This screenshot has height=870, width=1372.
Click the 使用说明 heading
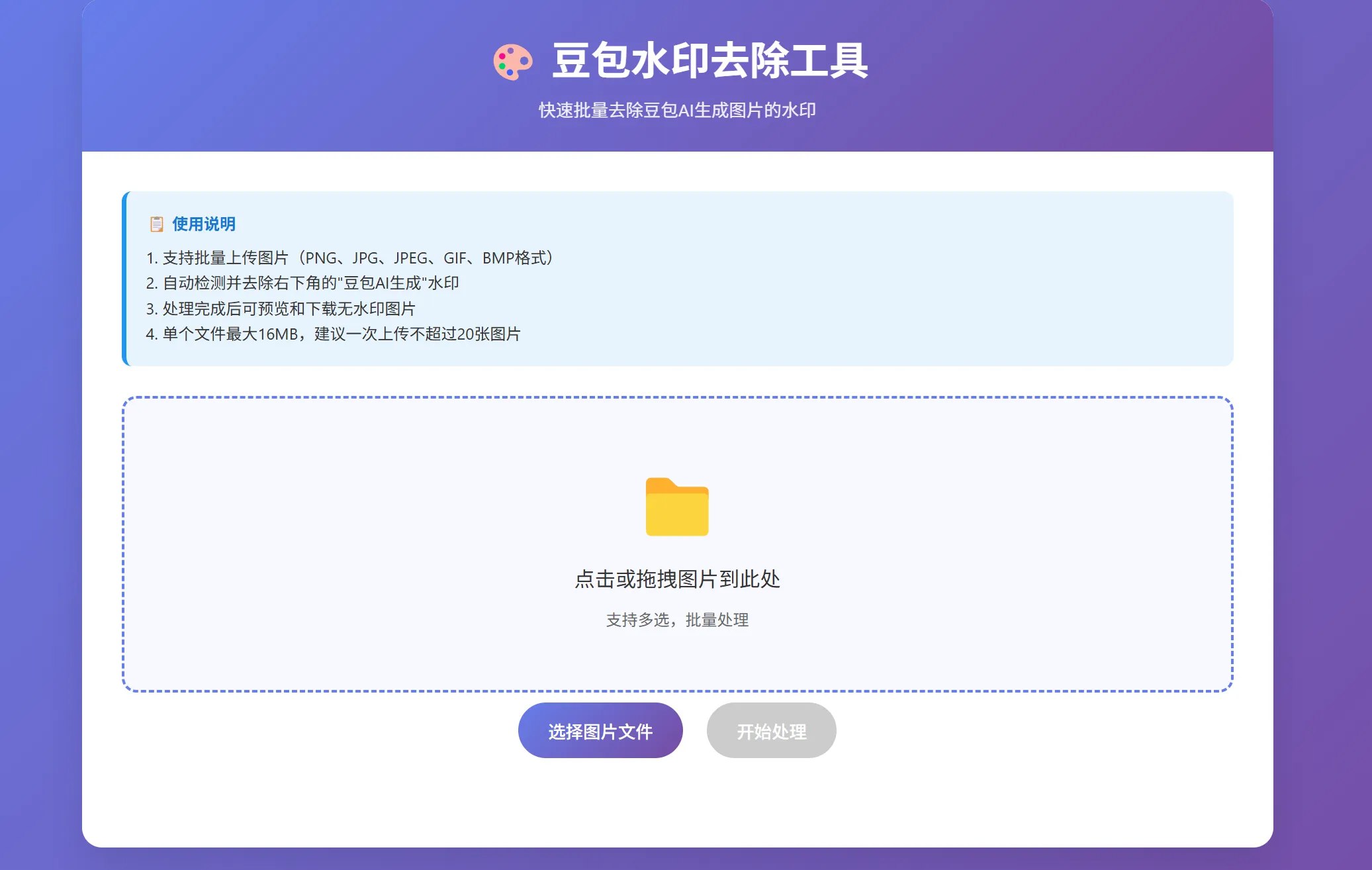coord(204,224)
